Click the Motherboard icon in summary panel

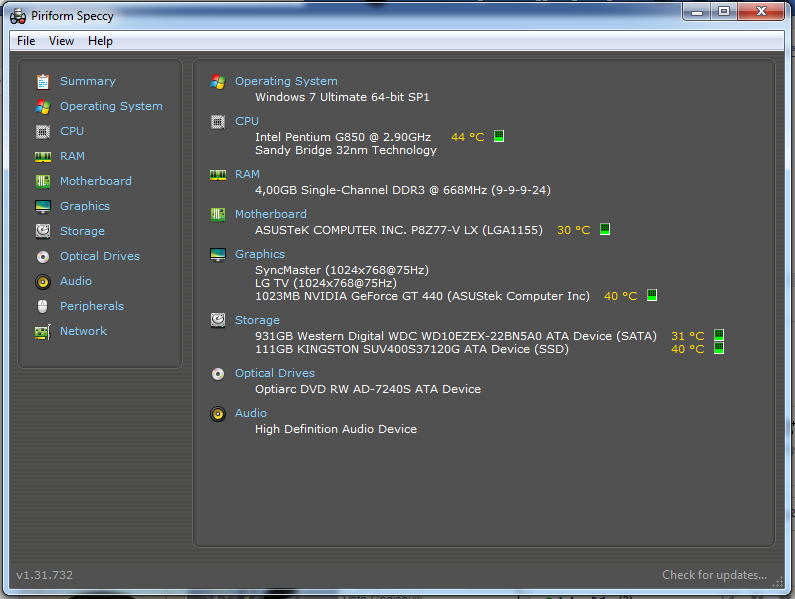click(x=218, y=215)
